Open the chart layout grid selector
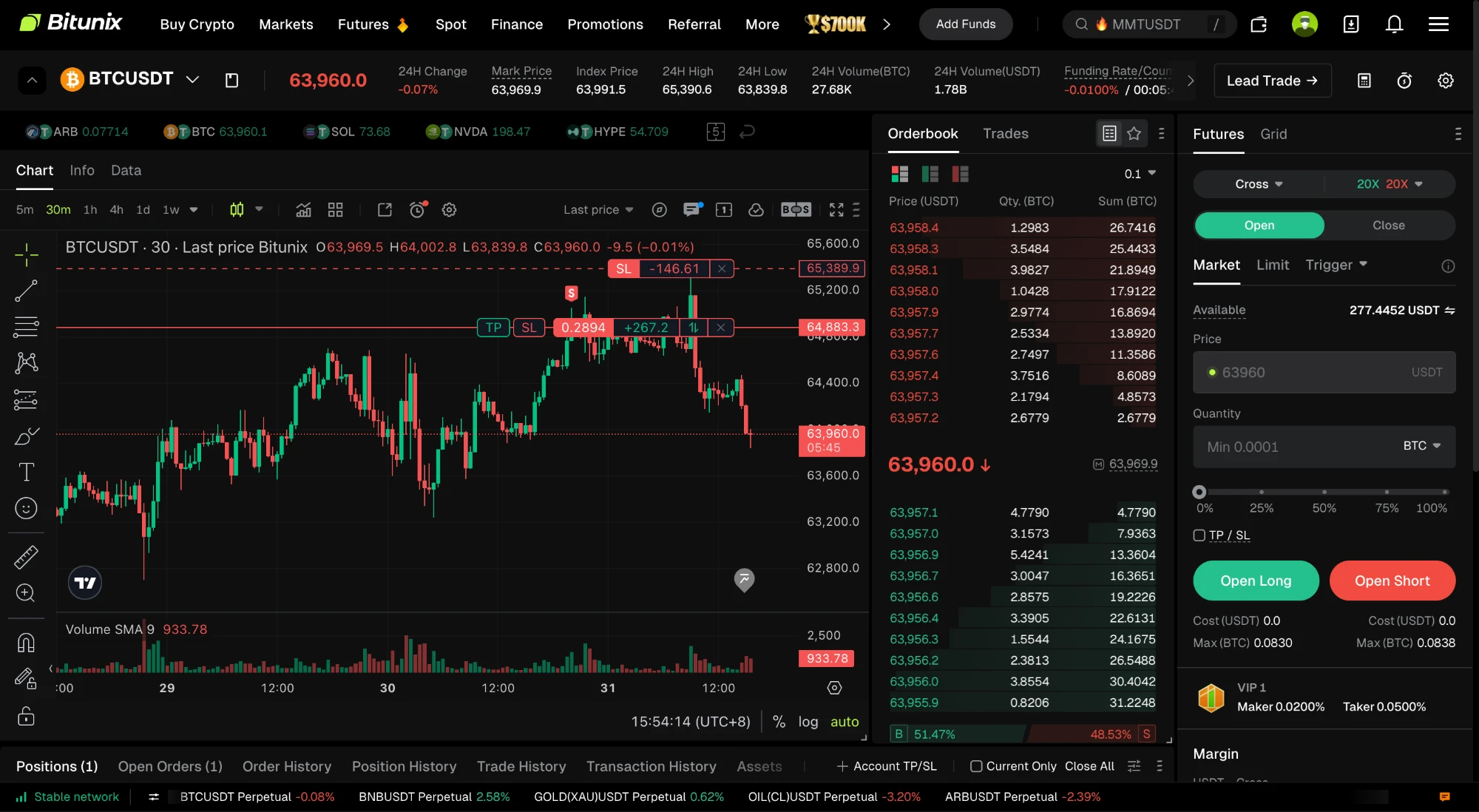Image resolution: width=1479 pixels, height=812 pixels. [x=336, y=209]
